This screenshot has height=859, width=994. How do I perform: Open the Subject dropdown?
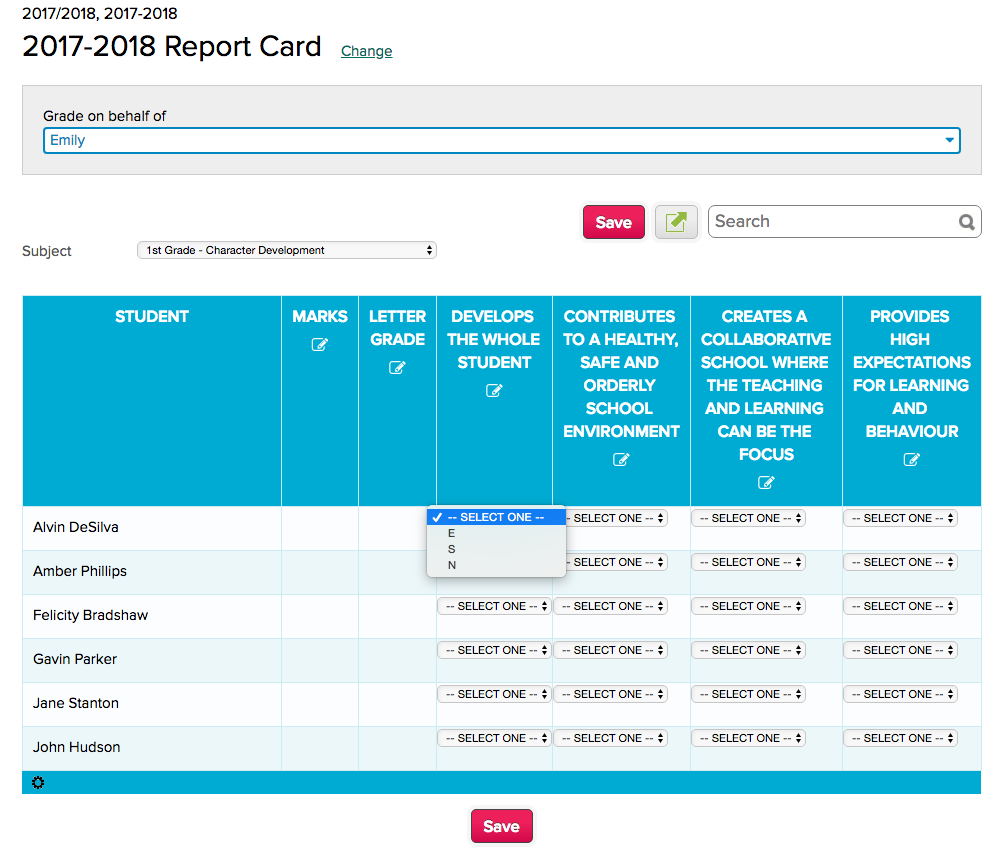click(287, 250)
